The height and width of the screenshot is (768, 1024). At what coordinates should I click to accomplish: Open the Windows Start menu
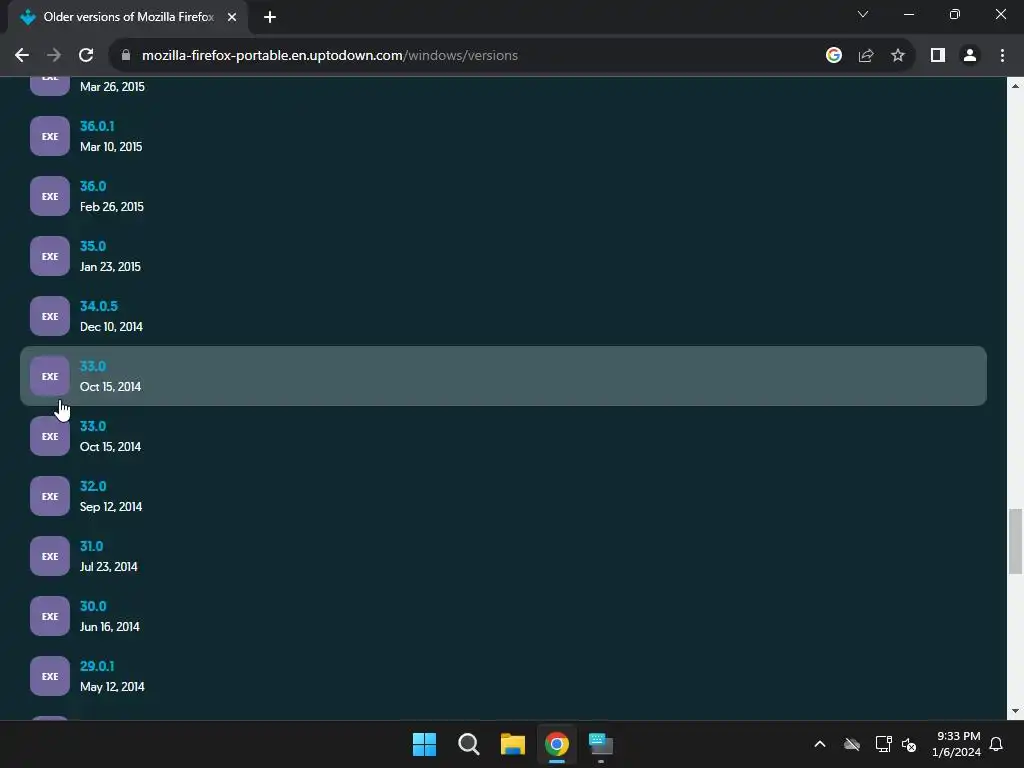coord(424,744)
